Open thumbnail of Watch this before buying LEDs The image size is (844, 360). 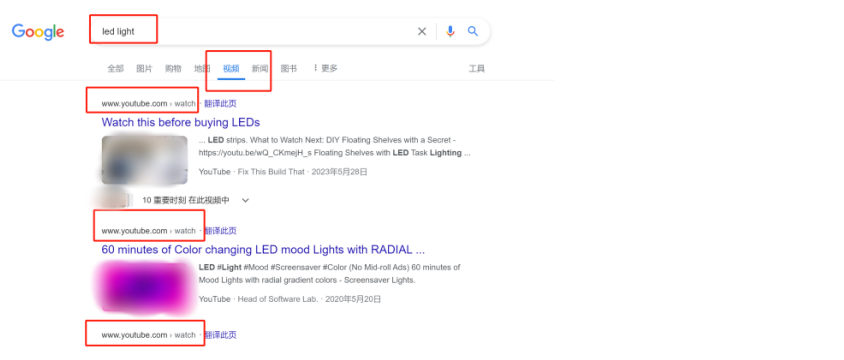pyautogui.click(x=145, y=160)
